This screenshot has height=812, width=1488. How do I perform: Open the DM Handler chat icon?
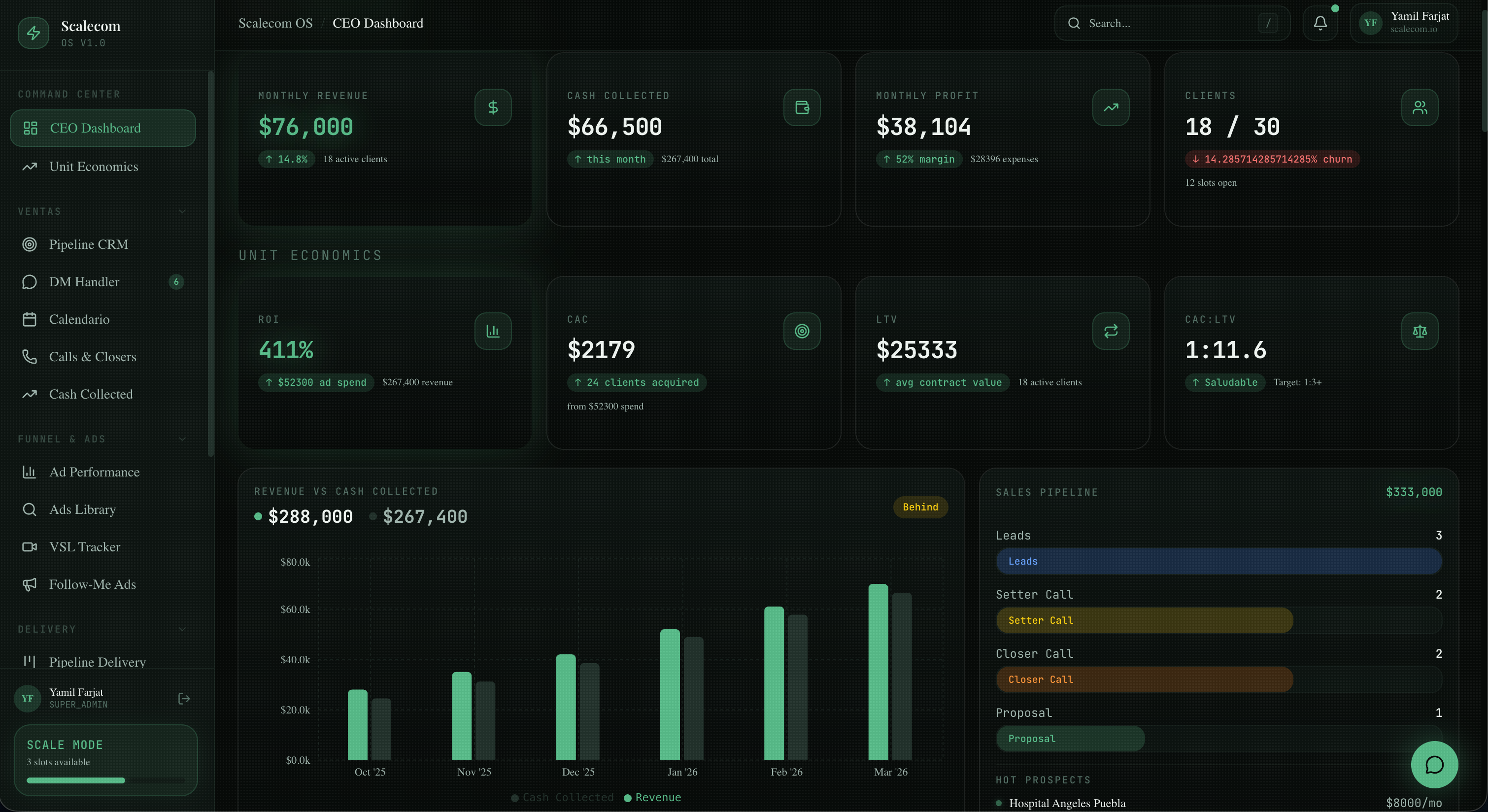point(30,282)
